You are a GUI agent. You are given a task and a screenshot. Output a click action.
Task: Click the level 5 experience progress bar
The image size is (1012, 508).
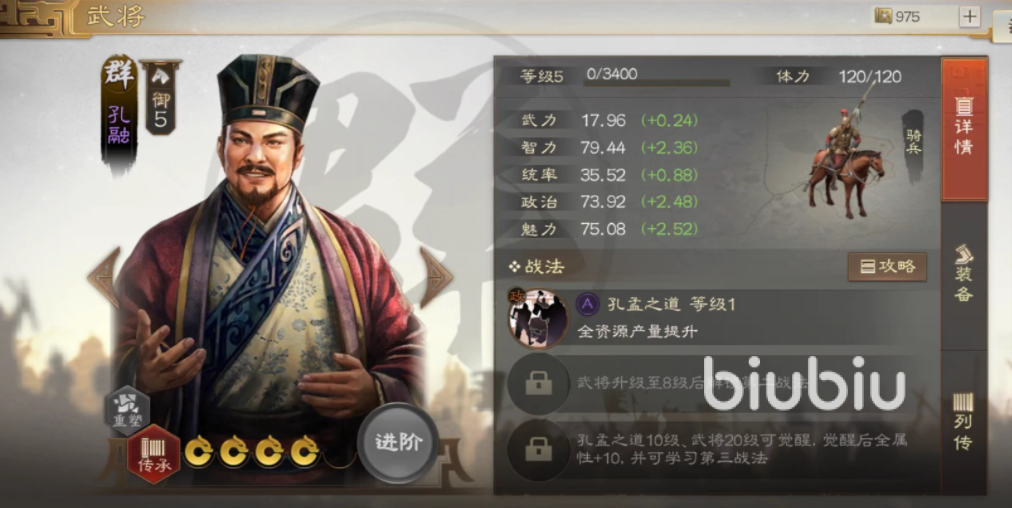point(657,83)
